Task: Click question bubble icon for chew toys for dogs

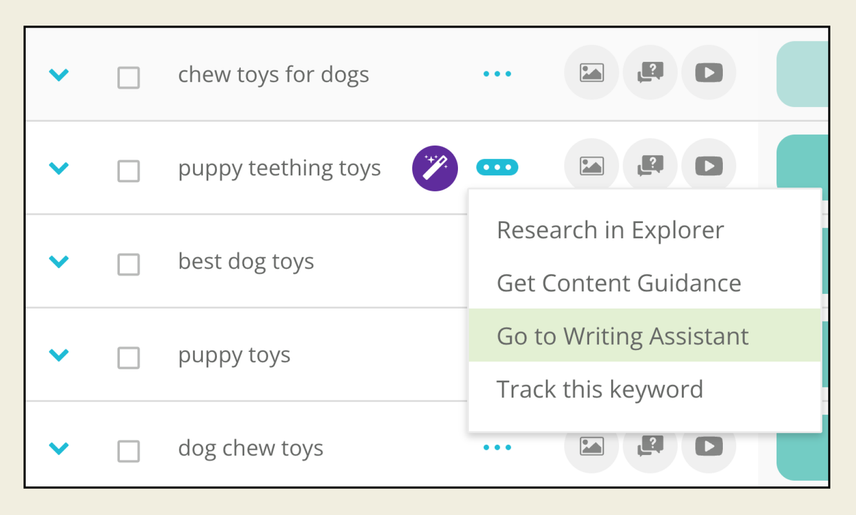Action: click(651, 73)
